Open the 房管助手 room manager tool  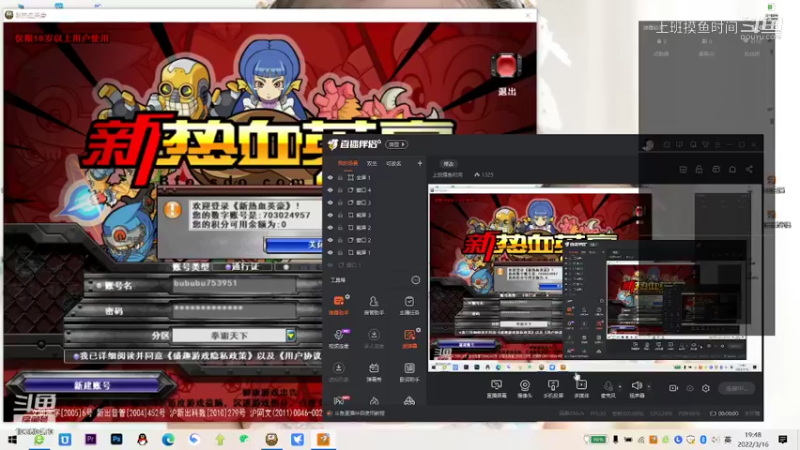pos(374,305)
